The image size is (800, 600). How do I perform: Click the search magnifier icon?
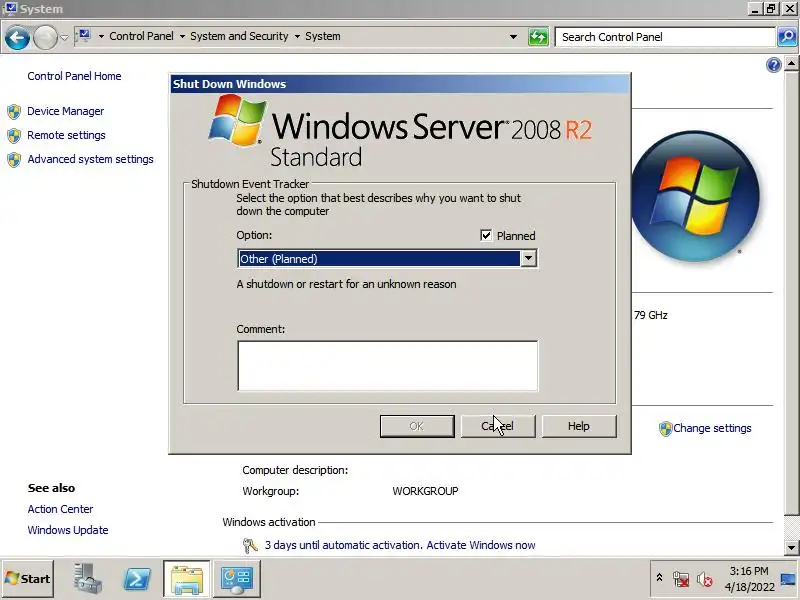tap(787, 37)
